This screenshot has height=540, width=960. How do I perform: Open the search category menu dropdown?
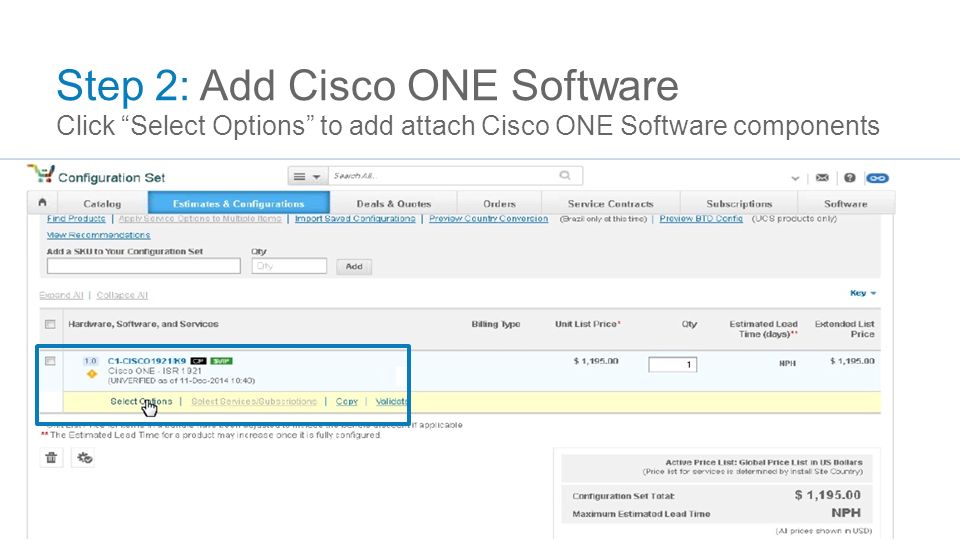[308, 176]
